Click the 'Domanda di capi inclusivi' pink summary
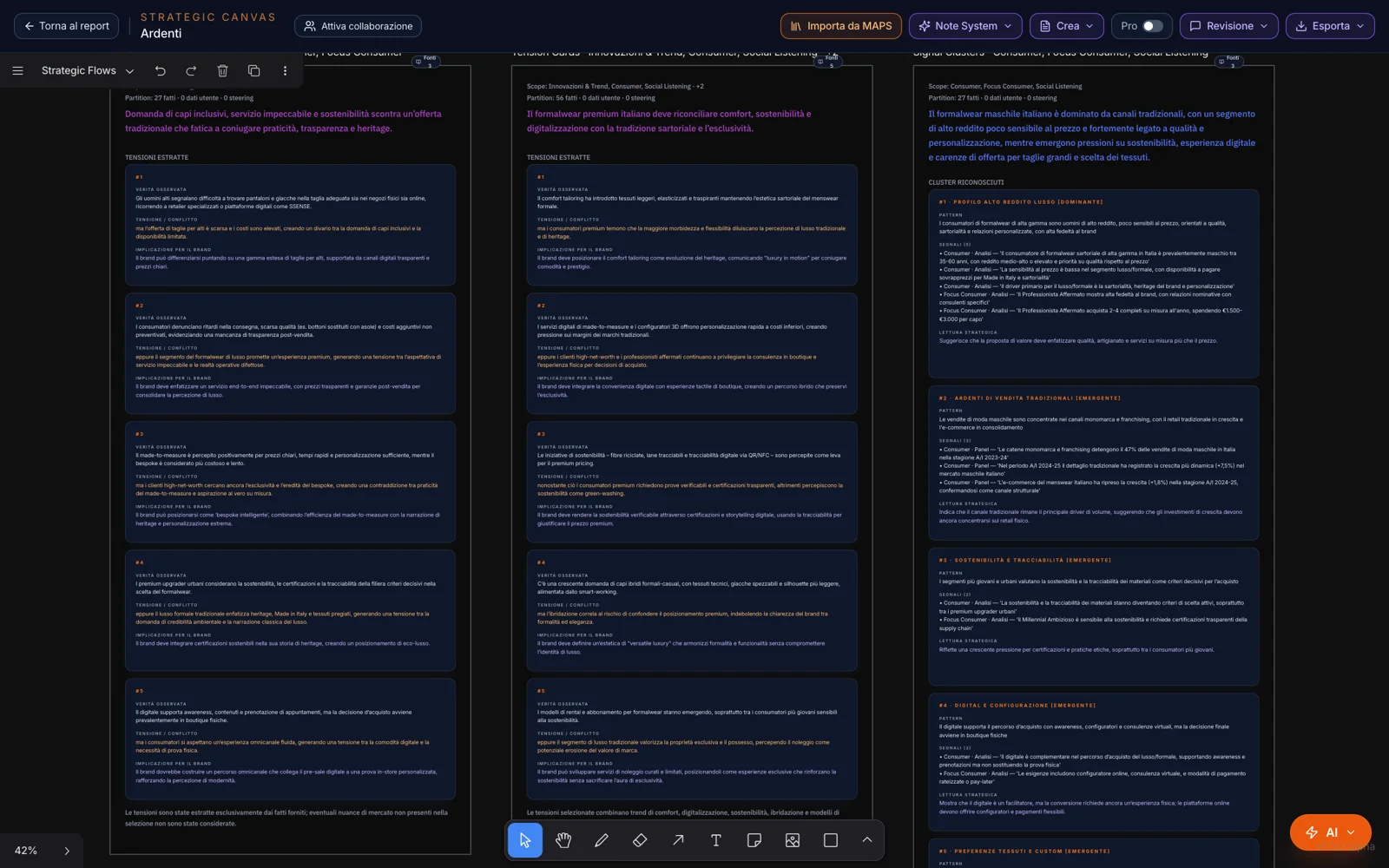 tap(283, 121)
